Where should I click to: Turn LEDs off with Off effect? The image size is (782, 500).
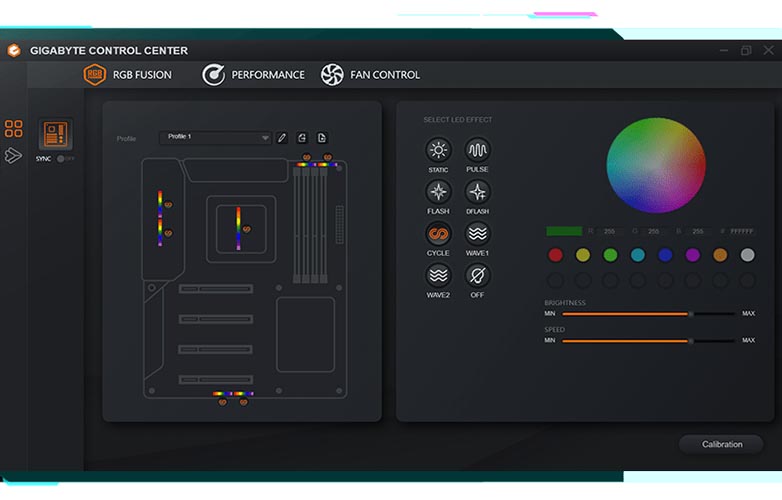click(477, 276)
